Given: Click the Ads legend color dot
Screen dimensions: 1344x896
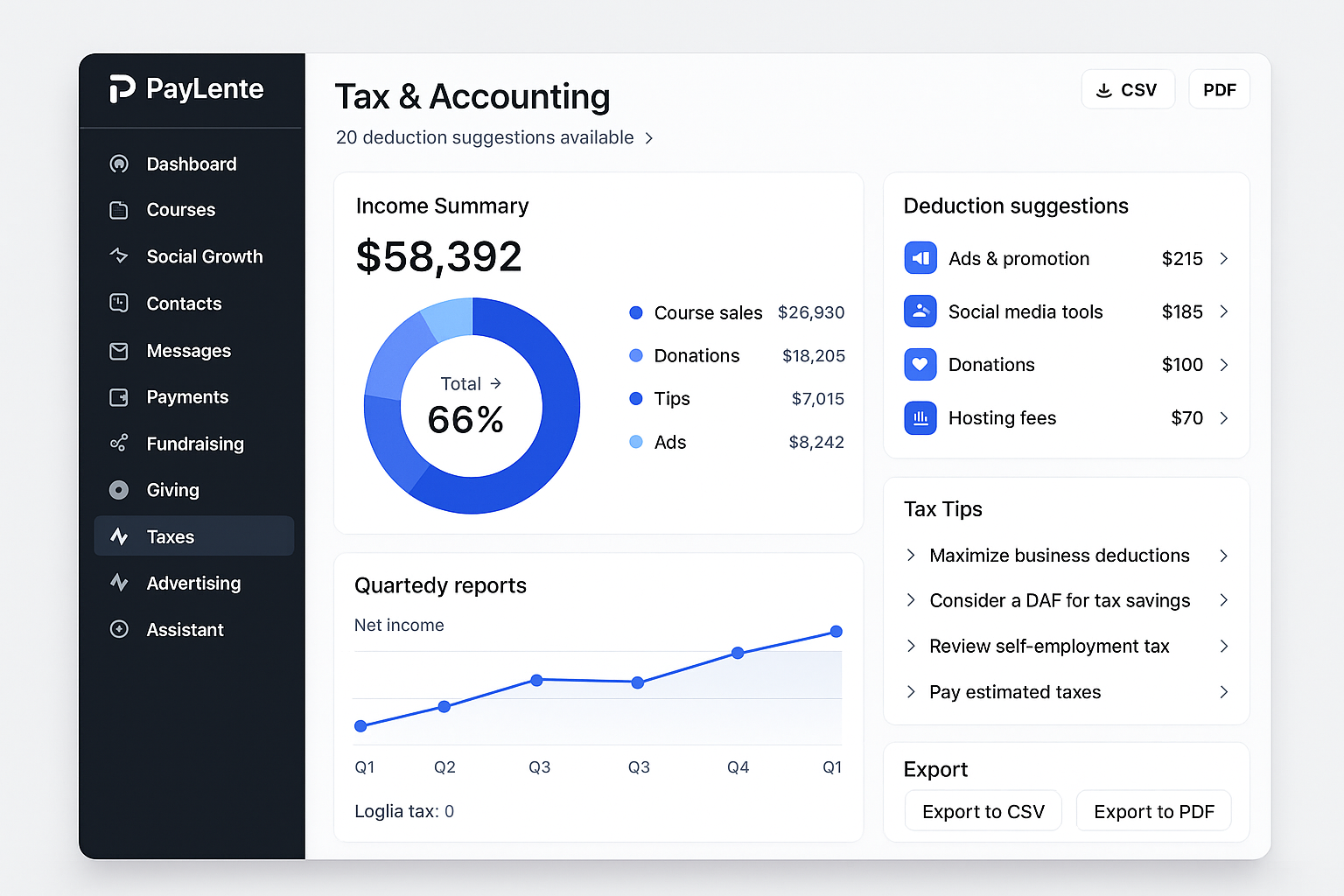Looking at the screenshot, I should pyautogui.click(x=636, y=442).
